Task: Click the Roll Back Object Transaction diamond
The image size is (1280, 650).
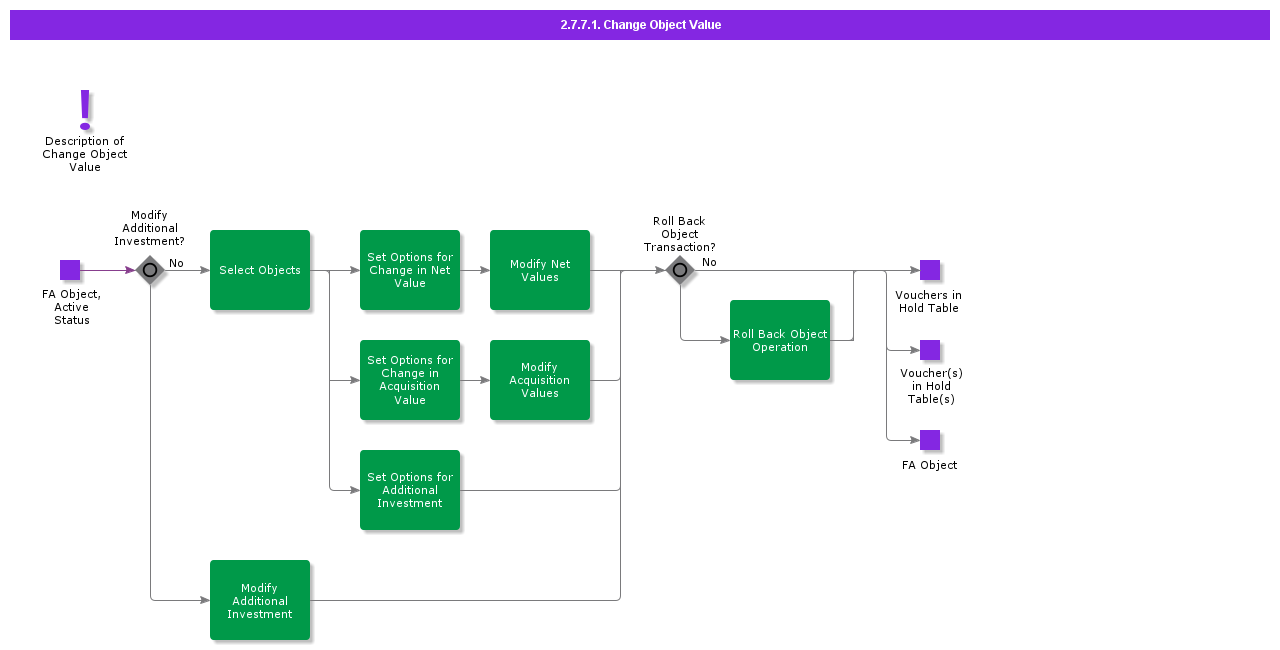Action: (x=680, y=270)
